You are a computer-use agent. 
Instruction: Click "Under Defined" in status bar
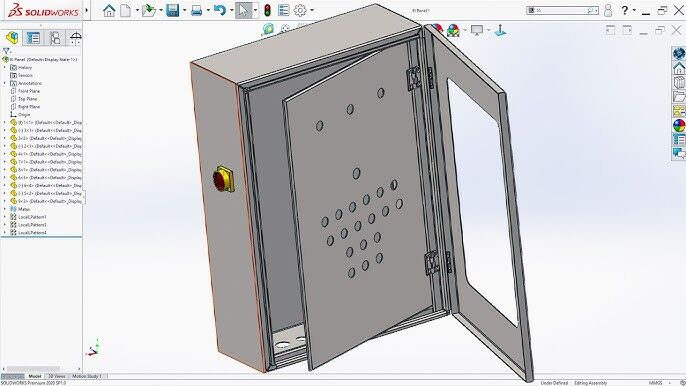[x=554, y=383]
